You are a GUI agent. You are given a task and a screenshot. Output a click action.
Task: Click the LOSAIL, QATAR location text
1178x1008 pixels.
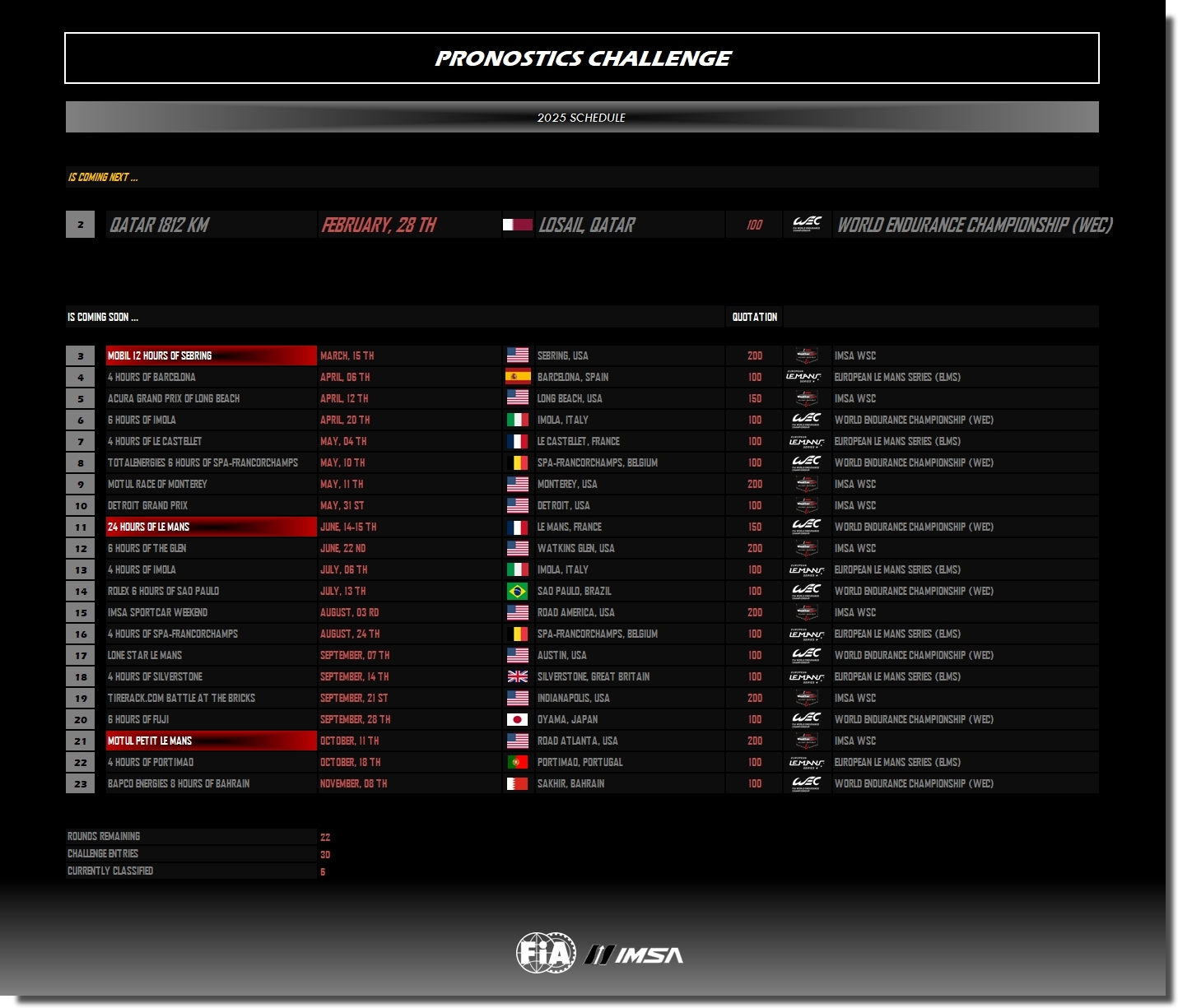click(587, 225)
